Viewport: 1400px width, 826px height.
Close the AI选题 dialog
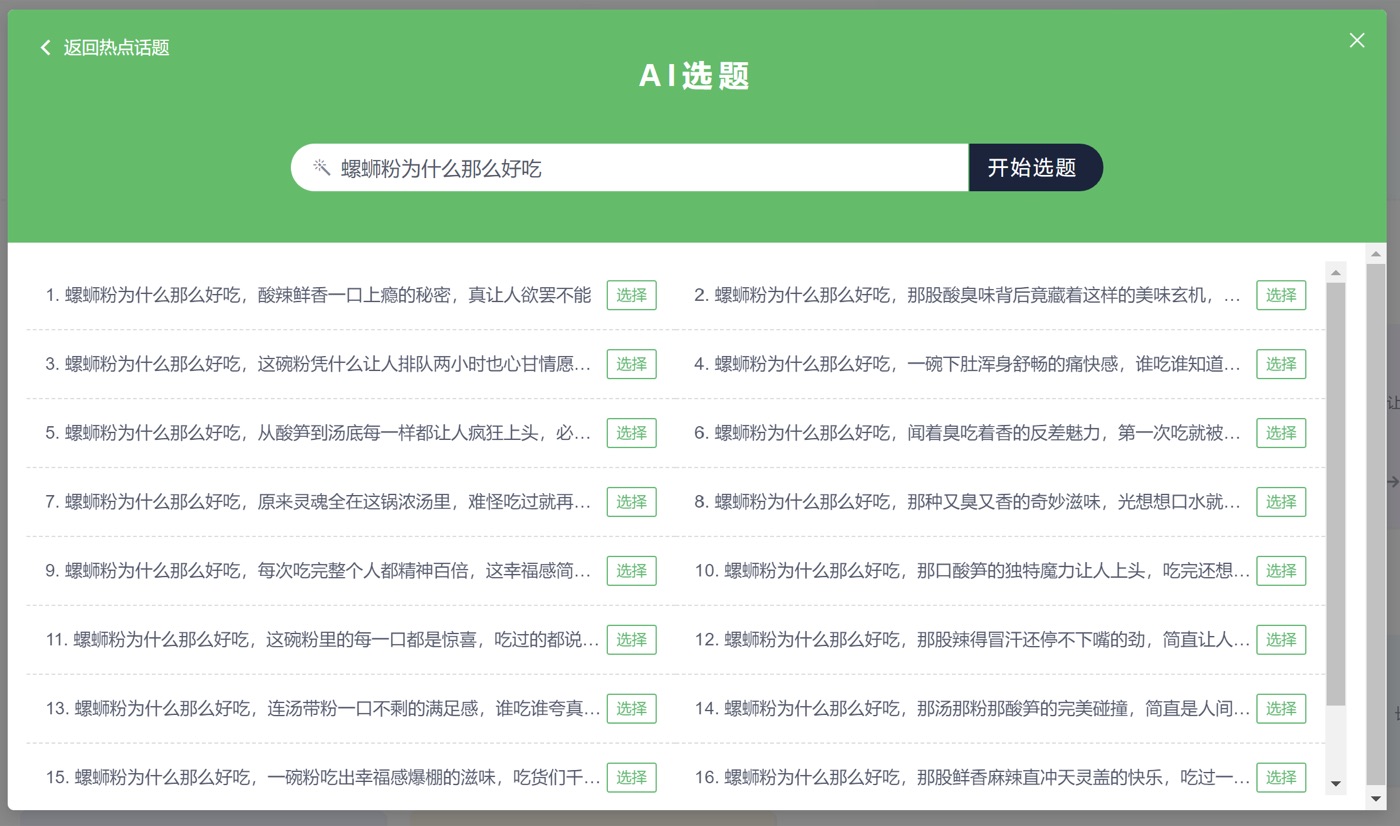pyautogui.click(x=1357, y=40)
